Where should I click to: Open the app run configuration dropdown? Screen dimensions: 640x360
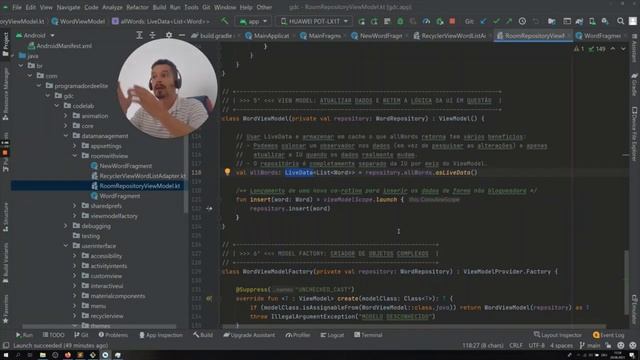(253, 21)
